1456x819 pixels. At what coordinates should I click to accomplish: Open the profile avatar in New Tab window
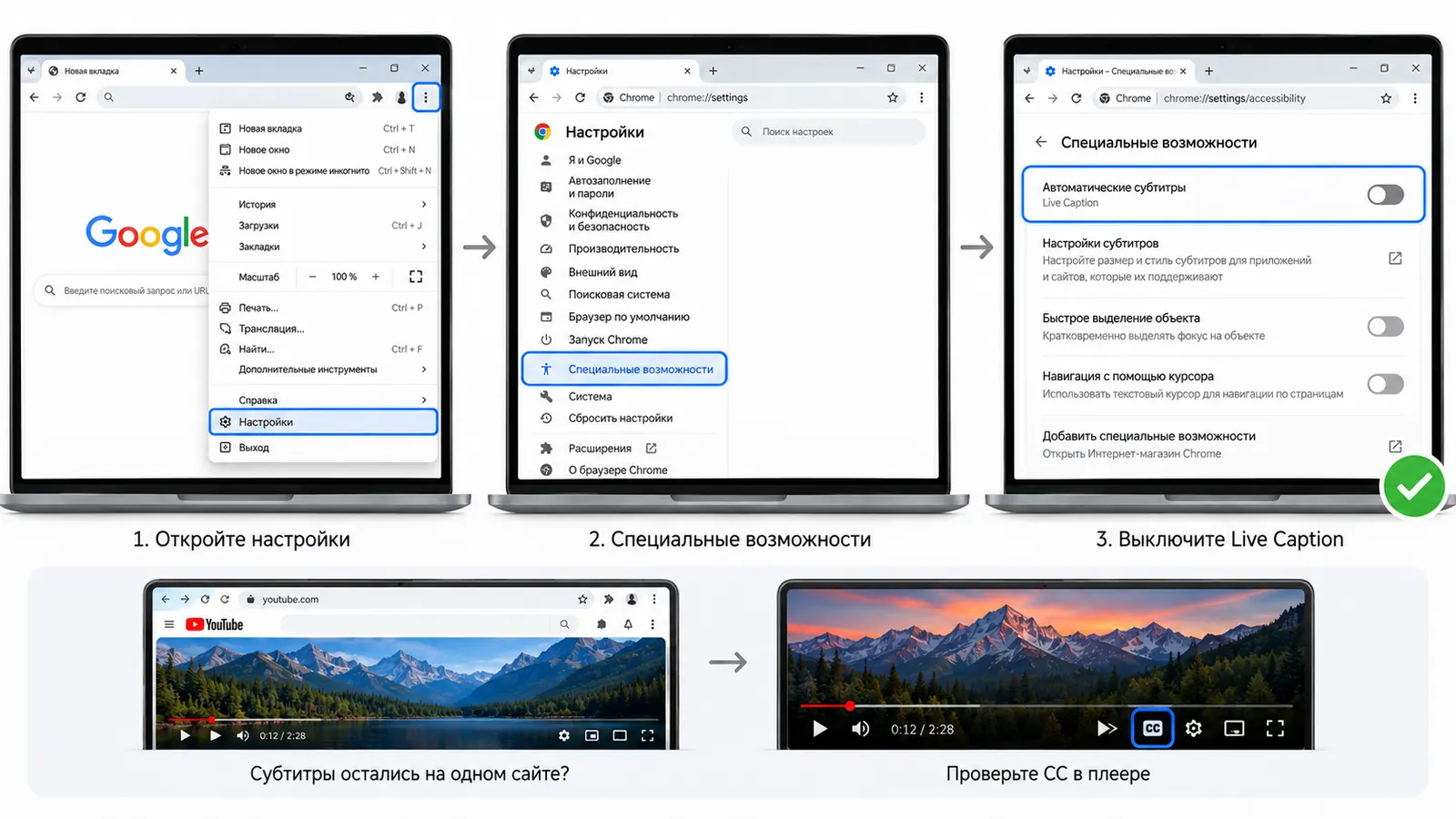(401, 97)
